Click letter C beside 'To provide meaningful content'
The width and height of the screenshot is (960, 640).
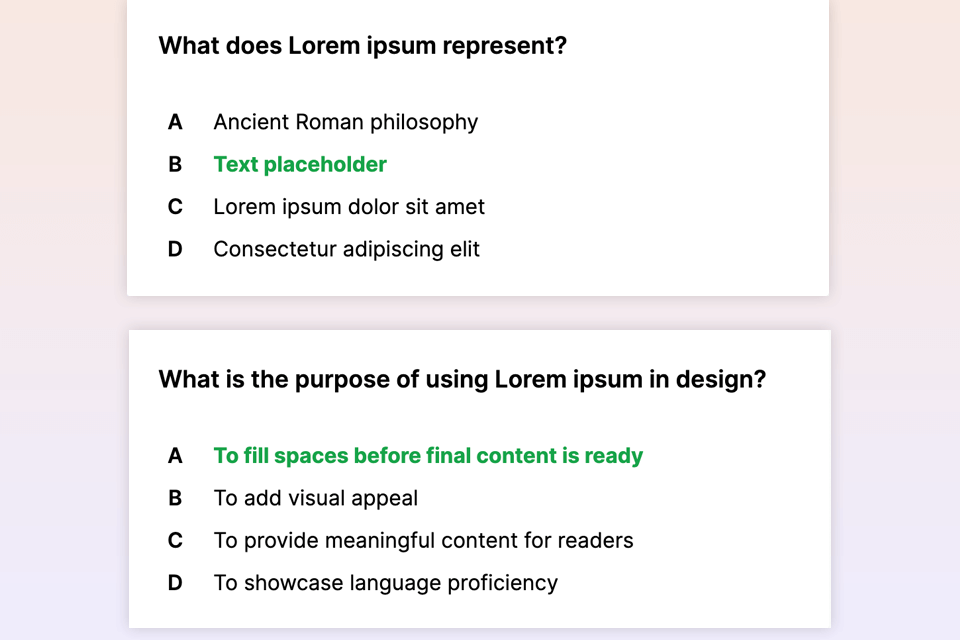[x=175, y=541]
